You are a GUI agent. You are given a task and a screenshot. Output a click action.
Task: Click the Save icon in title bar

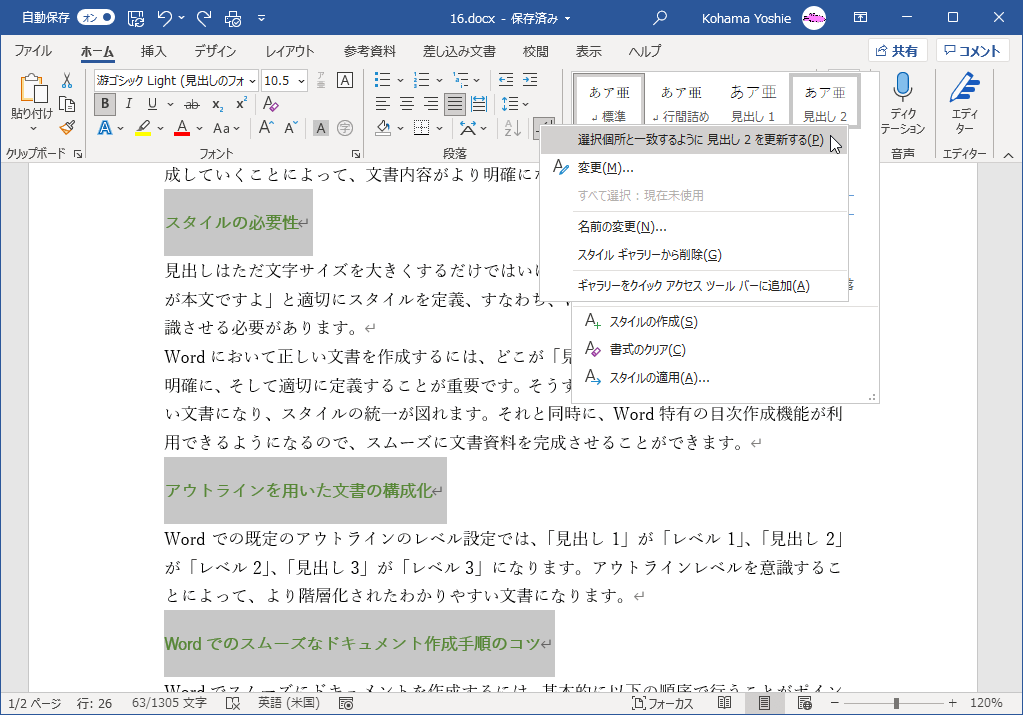point(136,18)
